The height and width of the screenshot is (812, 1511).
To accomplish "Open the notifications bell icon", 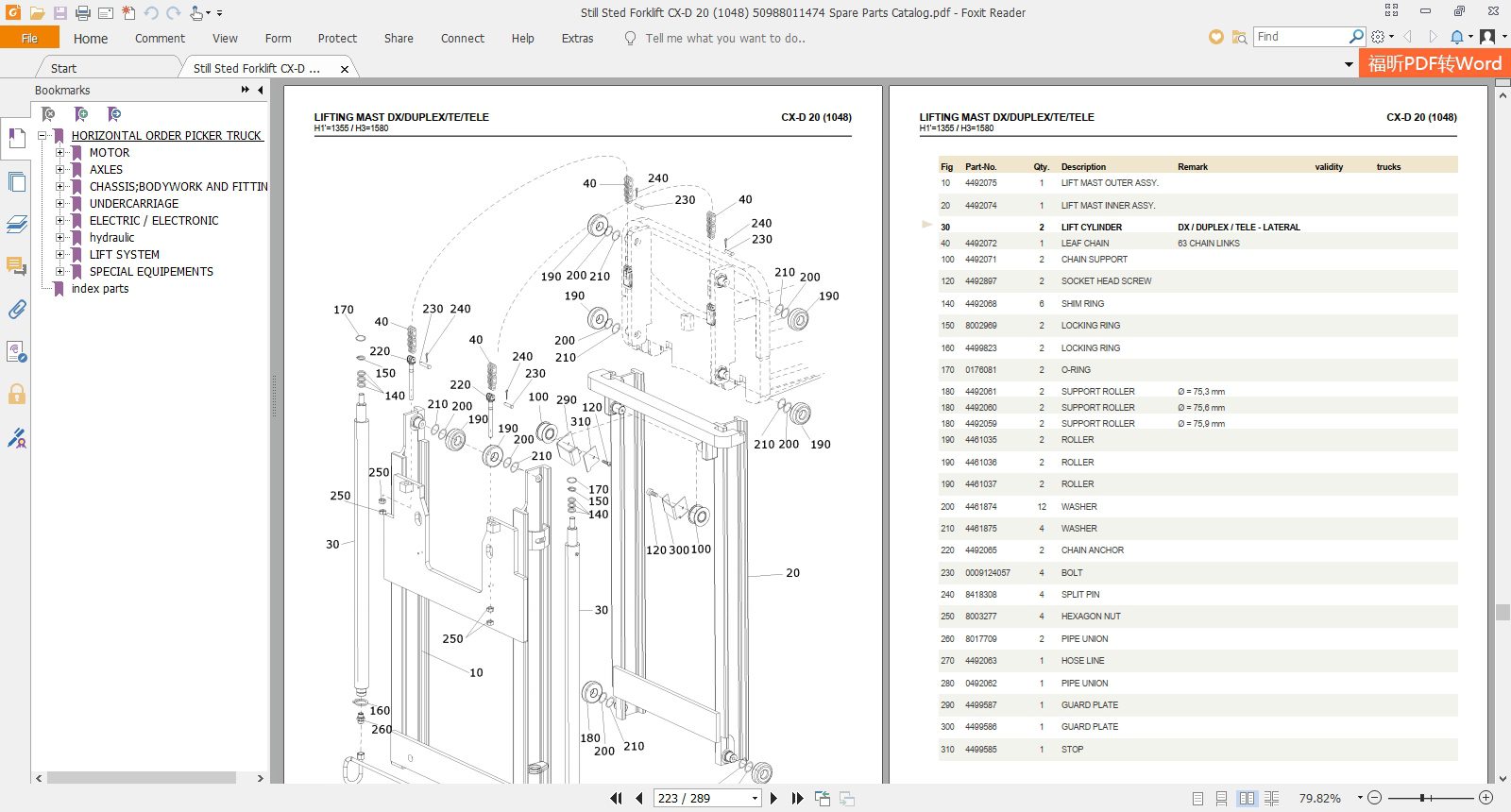I will click(x=1457, y=37).
